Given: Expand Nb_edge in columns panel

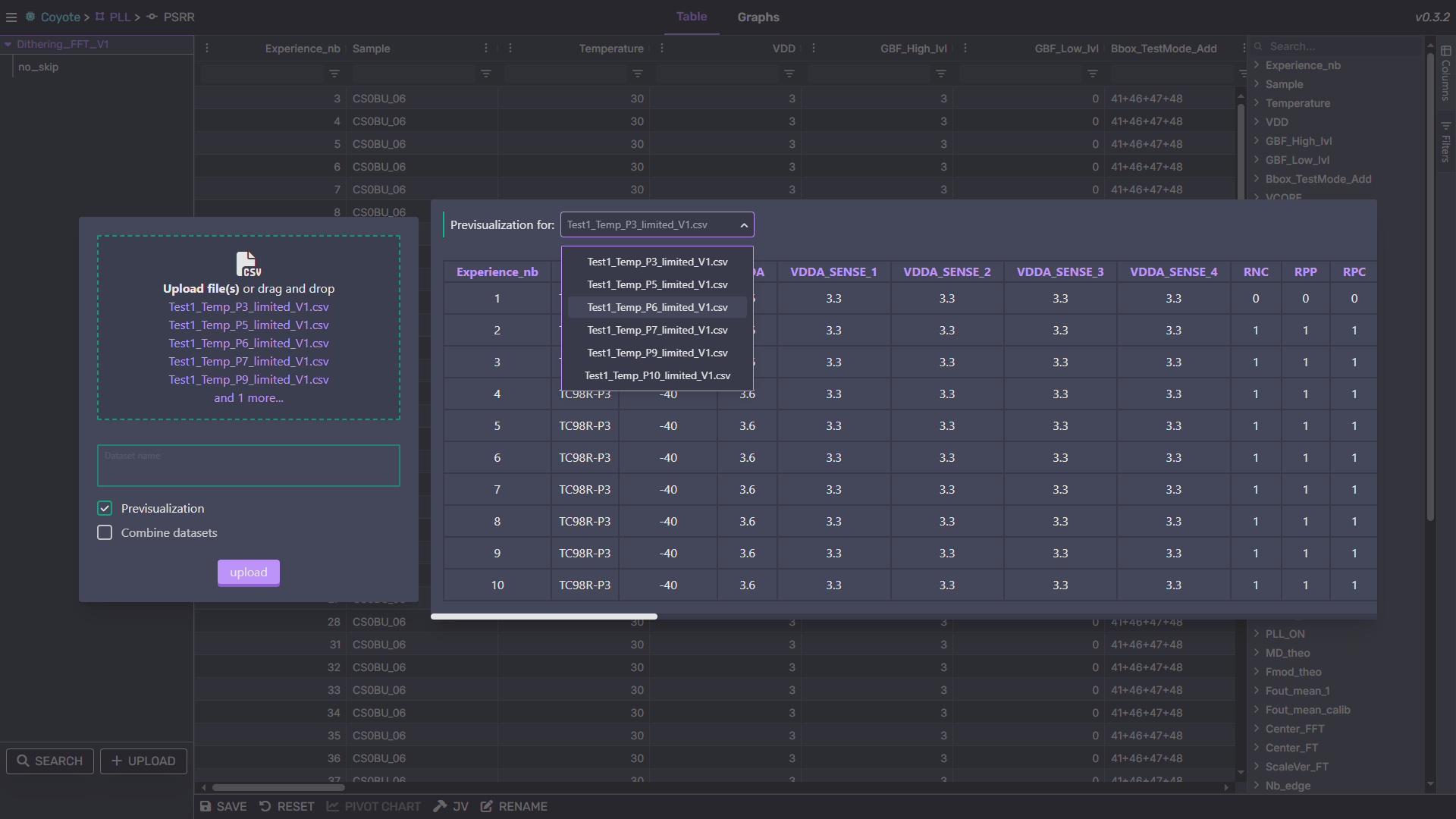Looking at the screenshot, I should [1257, 786].
